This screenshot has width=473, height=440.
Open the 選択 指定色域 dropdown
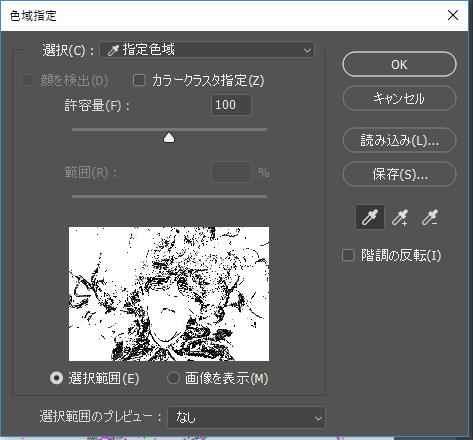tap(207, 50)
